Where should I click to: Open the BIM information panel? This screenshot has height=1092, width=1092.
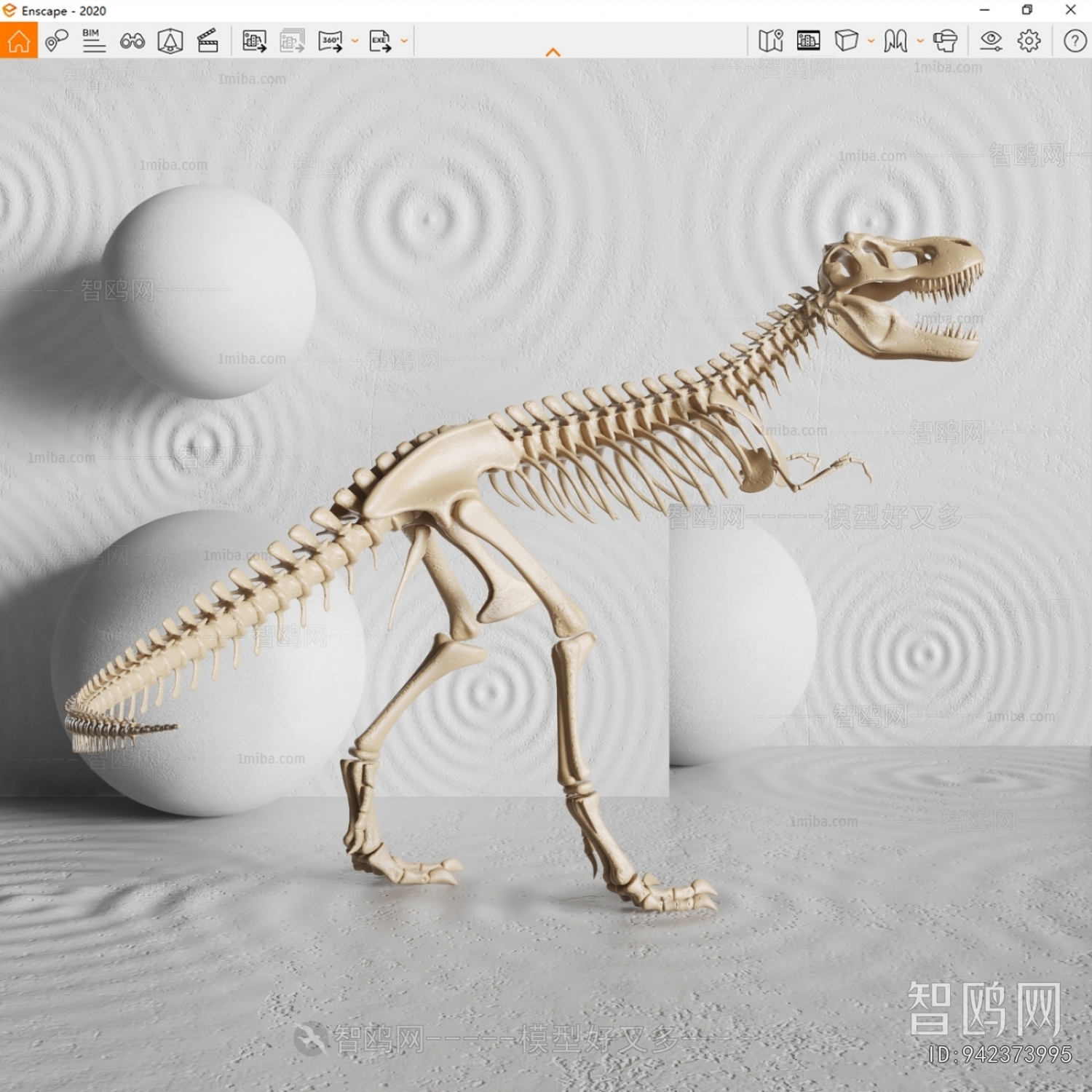[x=94, y=41]
